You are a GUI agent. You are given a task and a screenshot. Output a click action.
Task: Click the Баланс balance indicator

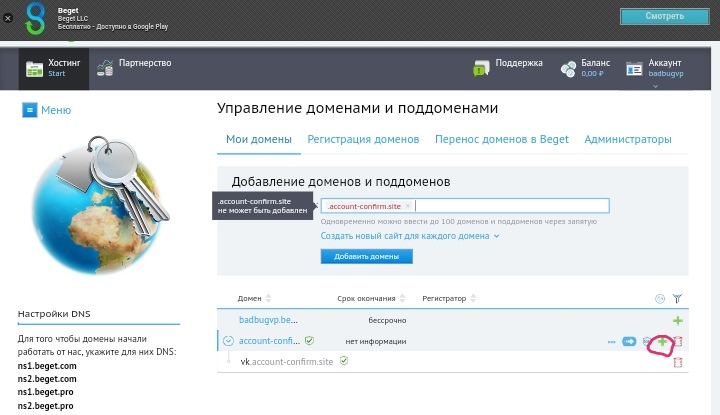pos(583,67)
